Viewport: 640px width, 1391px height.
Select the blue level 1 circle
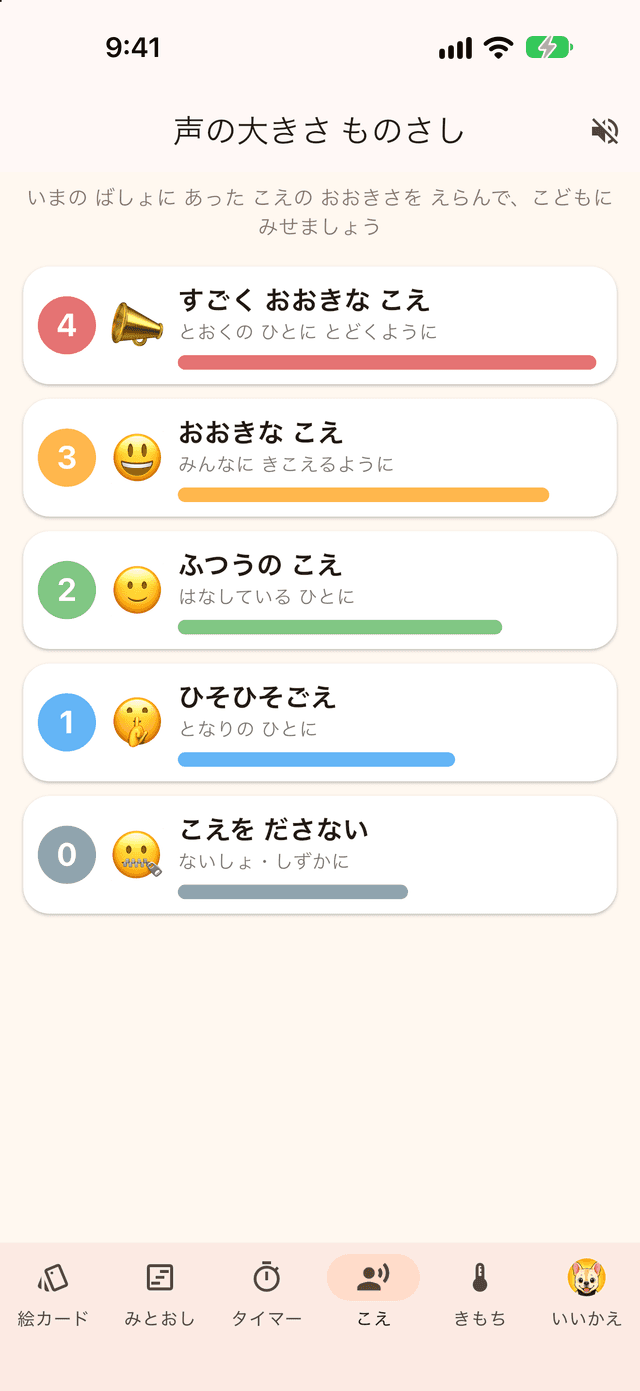pyautogui.click(x=67, y=722)
